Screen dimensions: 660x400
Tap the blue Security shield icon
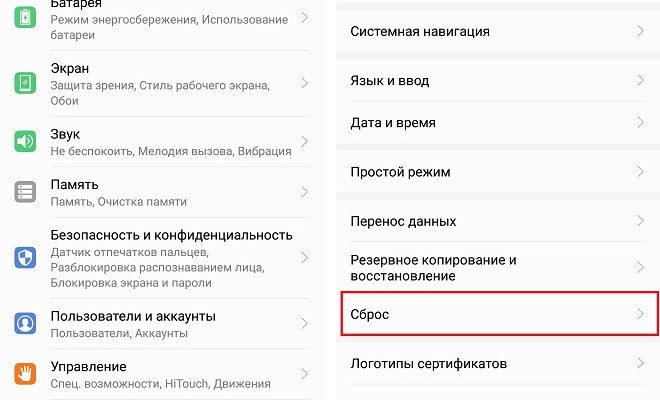click(x=25, y=258)
